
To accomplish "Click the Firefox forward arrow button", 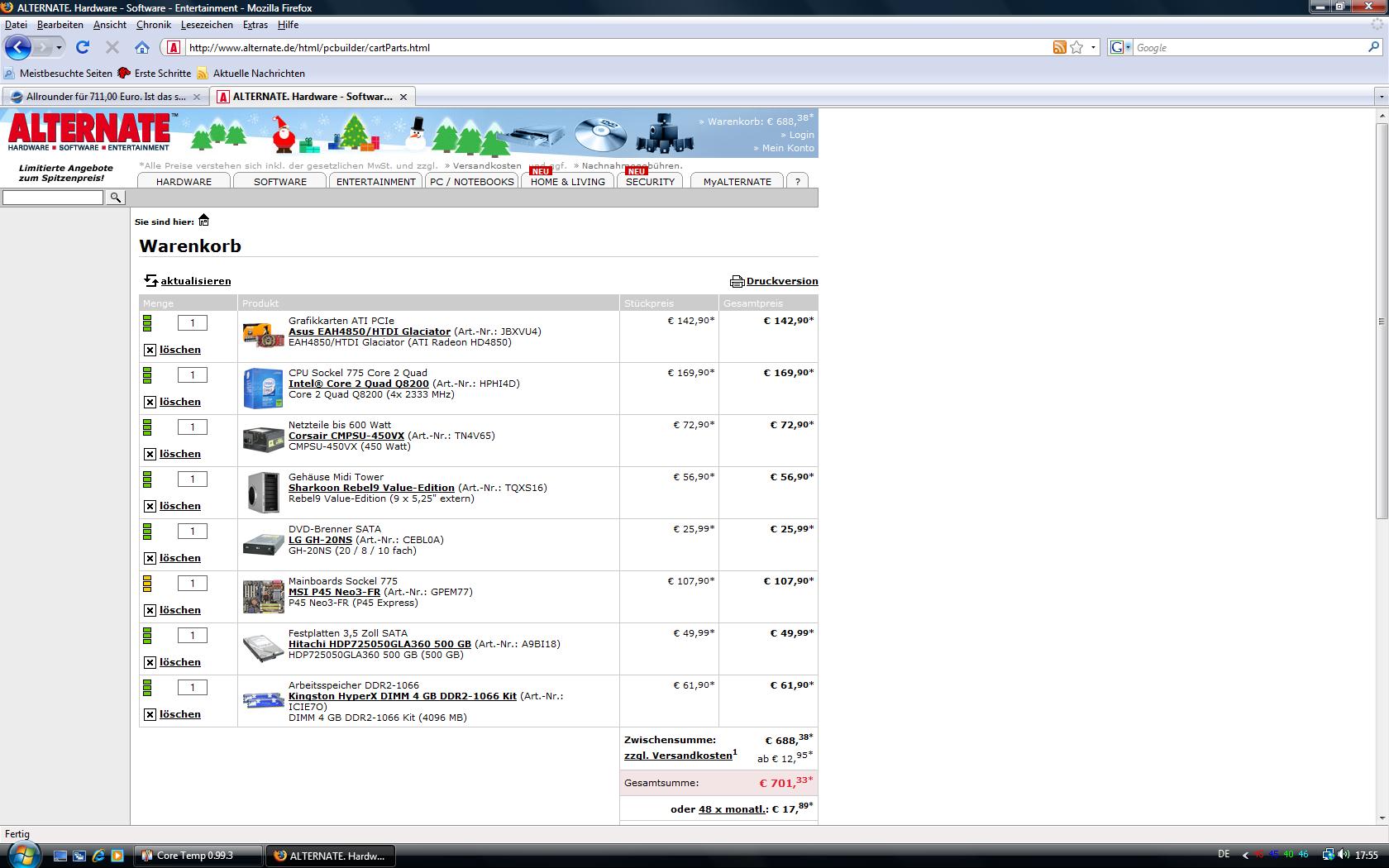I will pyautogui.click(x=43, y=47).
